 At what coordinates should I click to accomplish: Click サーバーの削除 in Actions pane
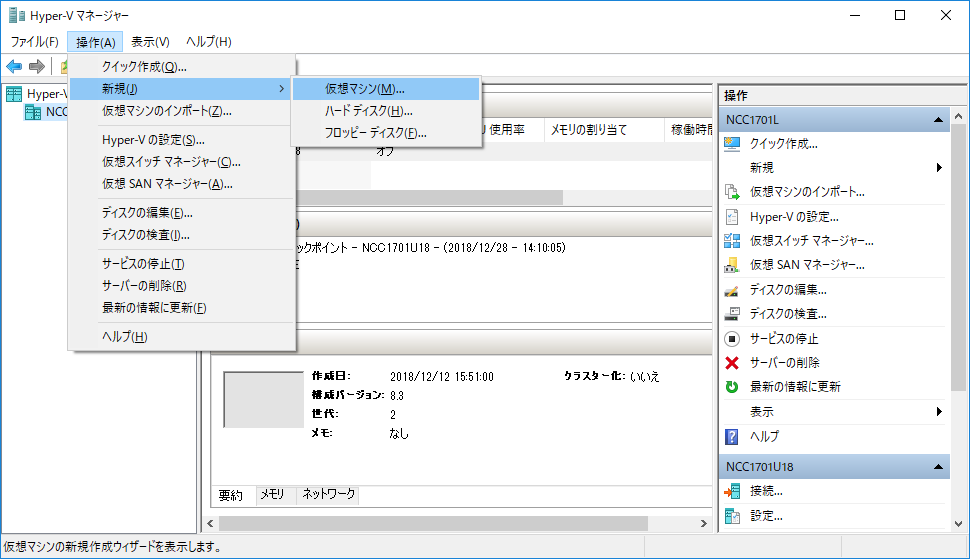(784, 362)
